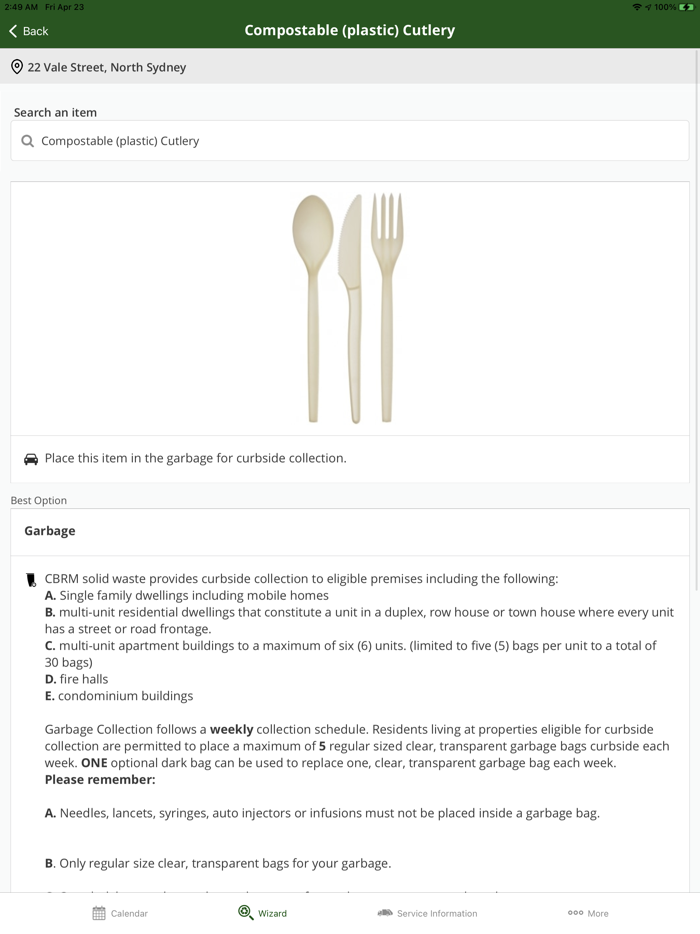Image resolution: width=700 pixels, height=934 pixels.
Task: Open the Calendar tab
Action: pyautogui.click(x=120, y=913)
